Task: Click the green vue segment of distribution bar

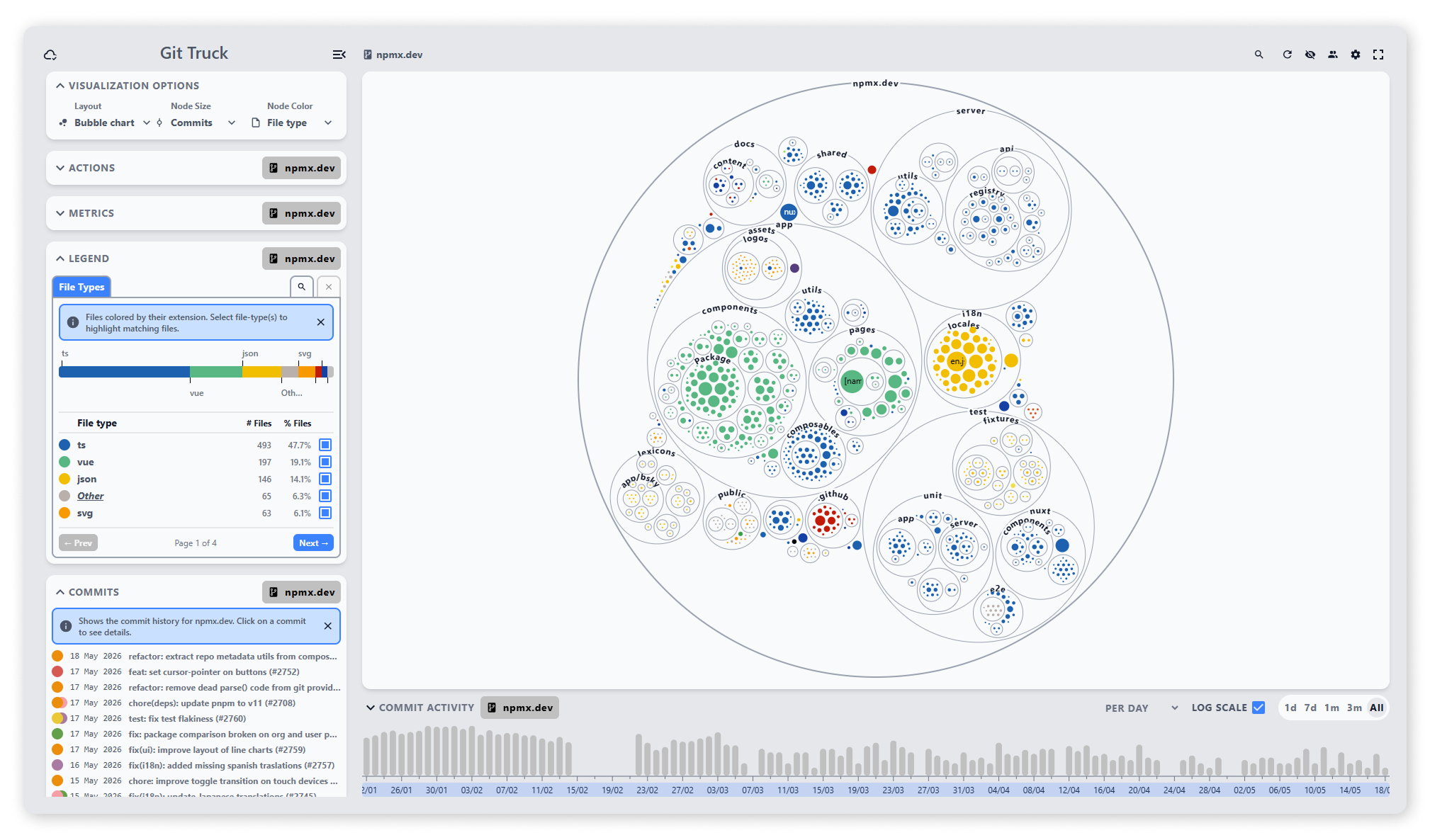Action: click(216, 372)
